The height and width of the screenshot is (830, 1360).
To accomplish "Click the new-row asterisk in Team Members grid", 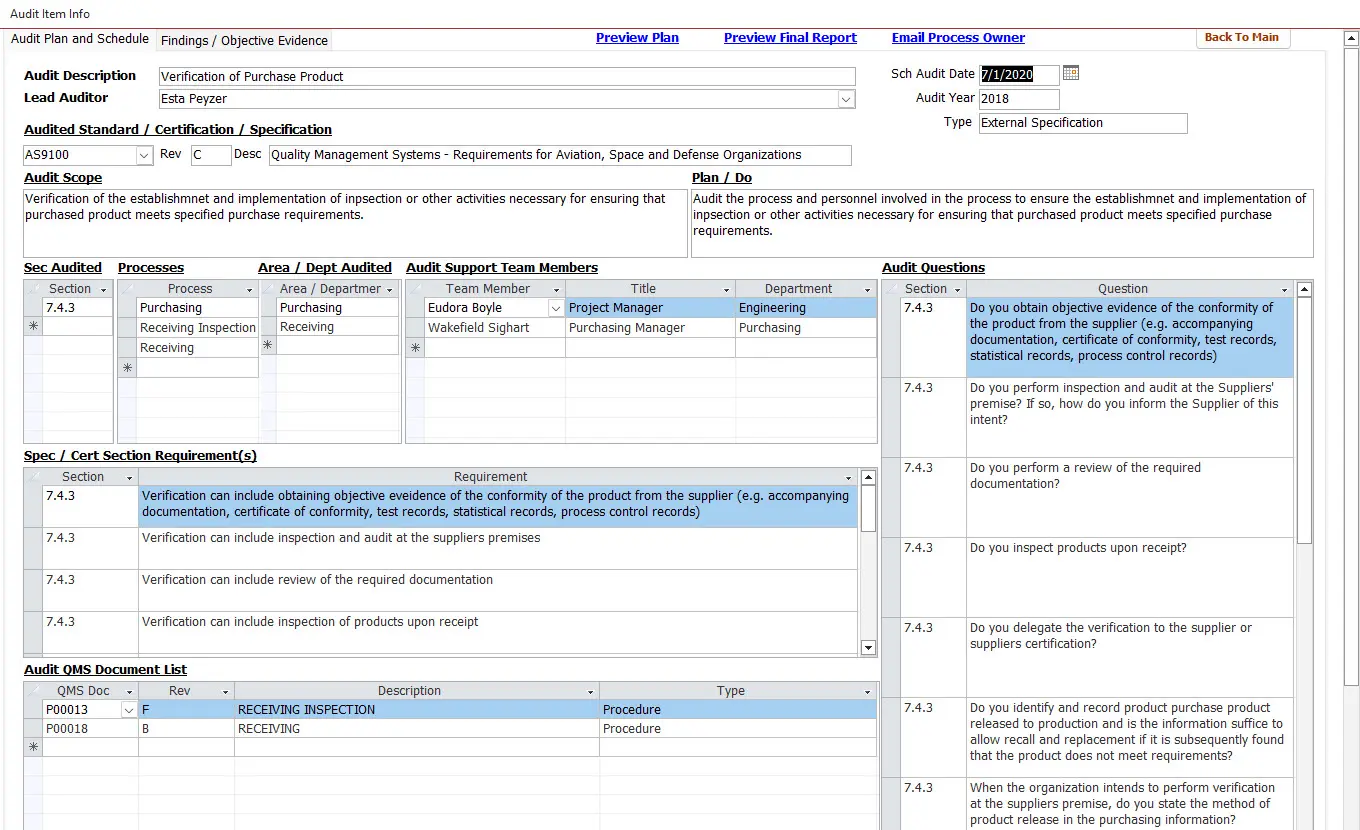I will tap(415, 348).
